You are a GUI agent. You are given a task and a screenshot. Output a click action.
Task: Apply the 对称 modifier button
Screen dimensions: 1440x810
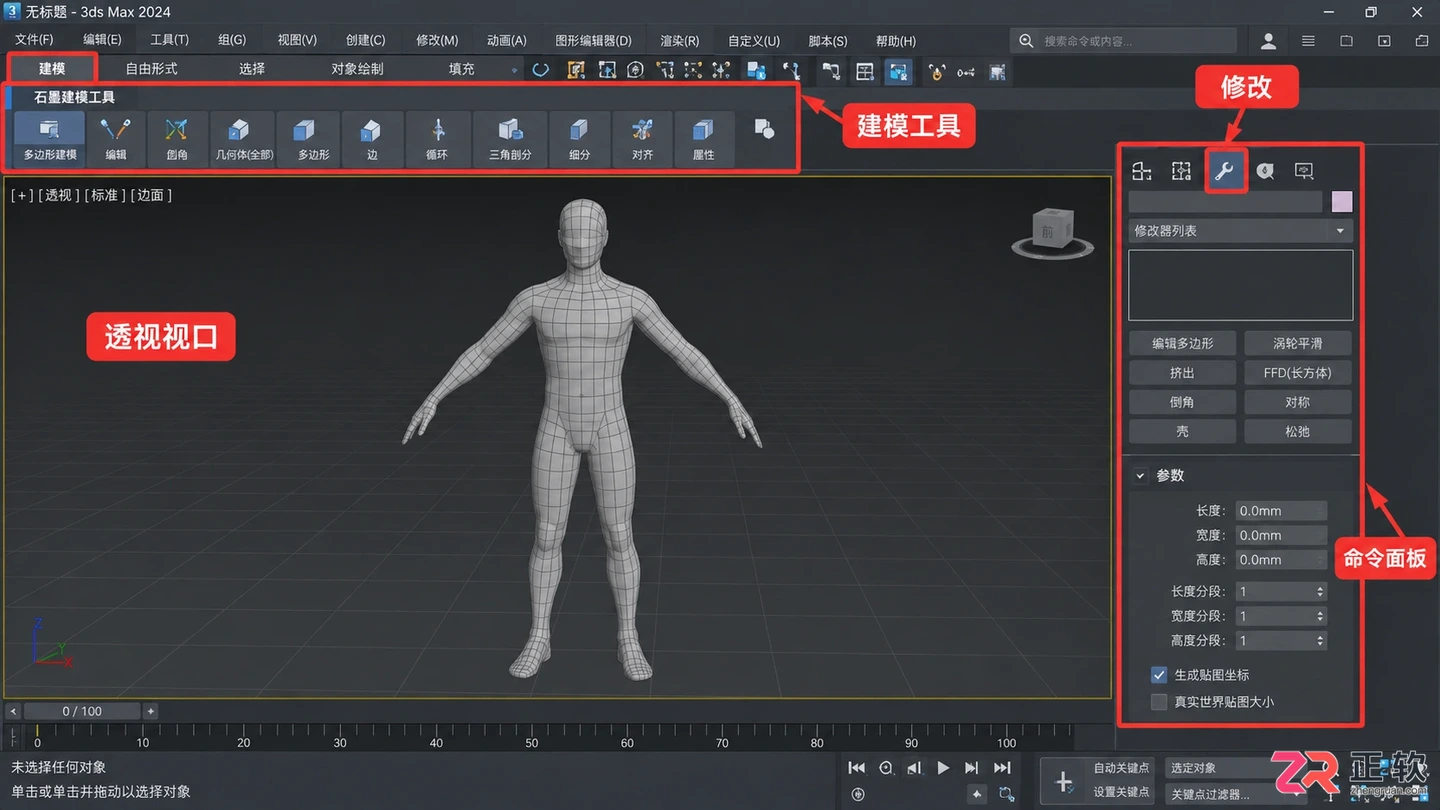(x=1298, y=402)
